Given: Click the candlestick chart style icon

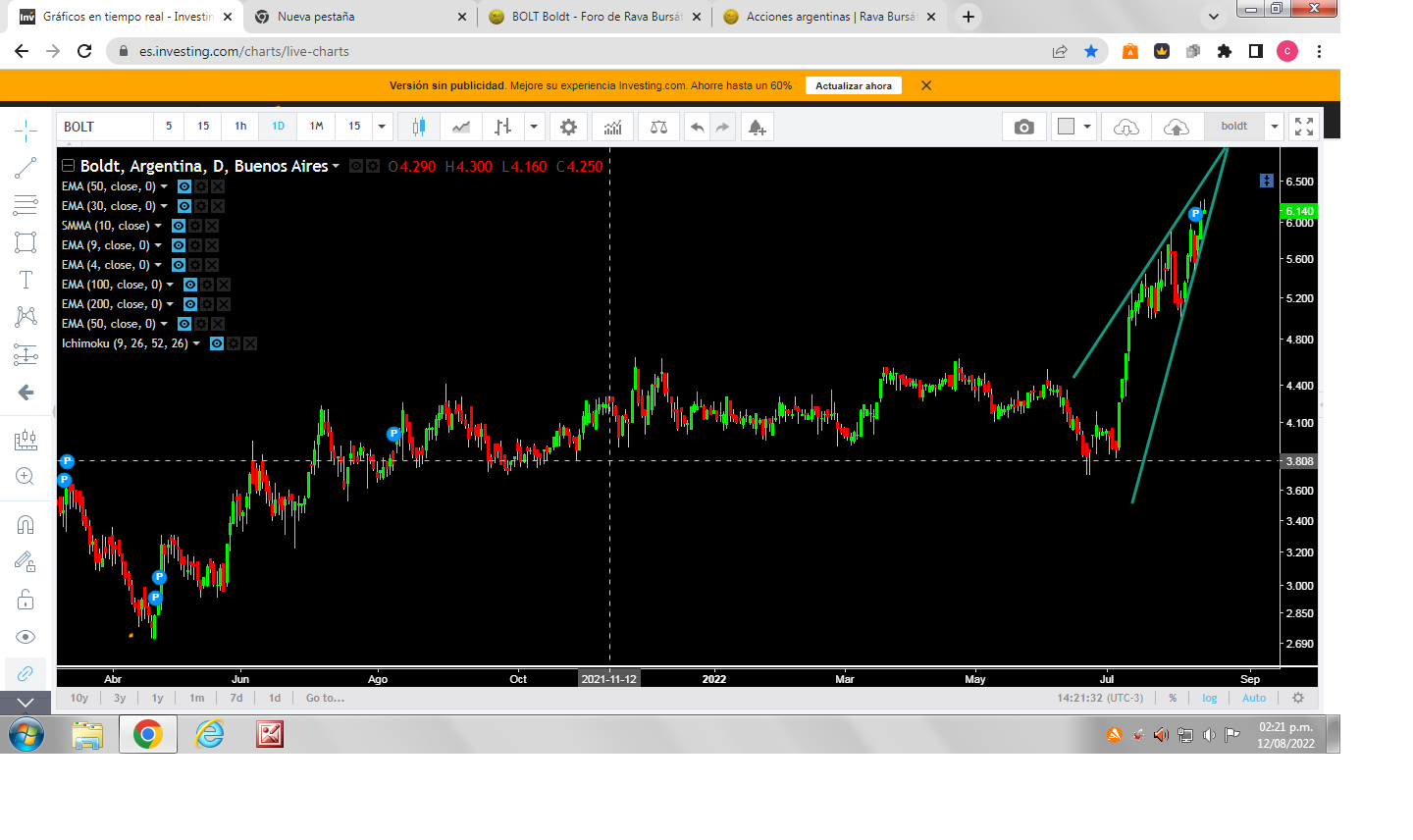Looking at the screenshot, I should [419, 127].
